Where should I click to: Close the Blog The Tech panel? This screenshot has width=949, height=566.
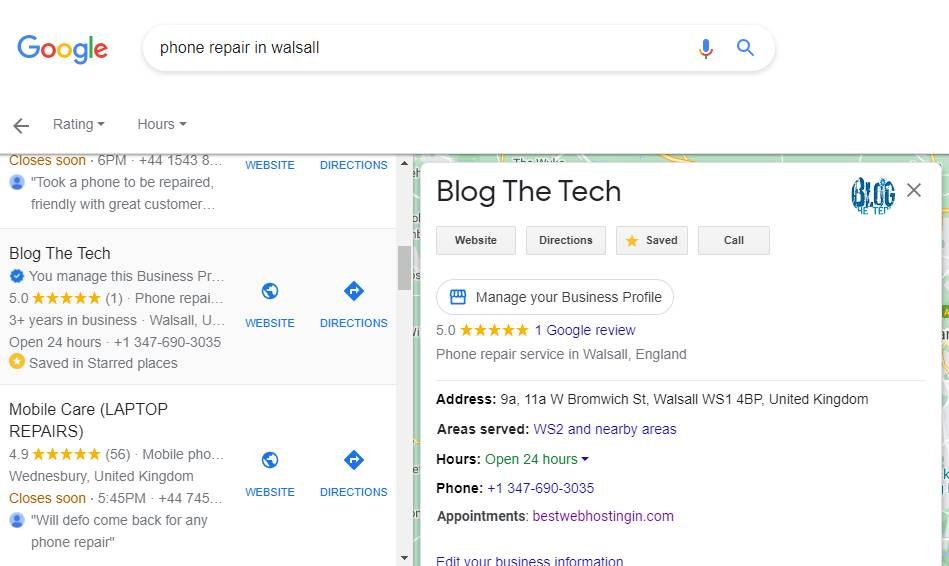[x=914, y=190]
